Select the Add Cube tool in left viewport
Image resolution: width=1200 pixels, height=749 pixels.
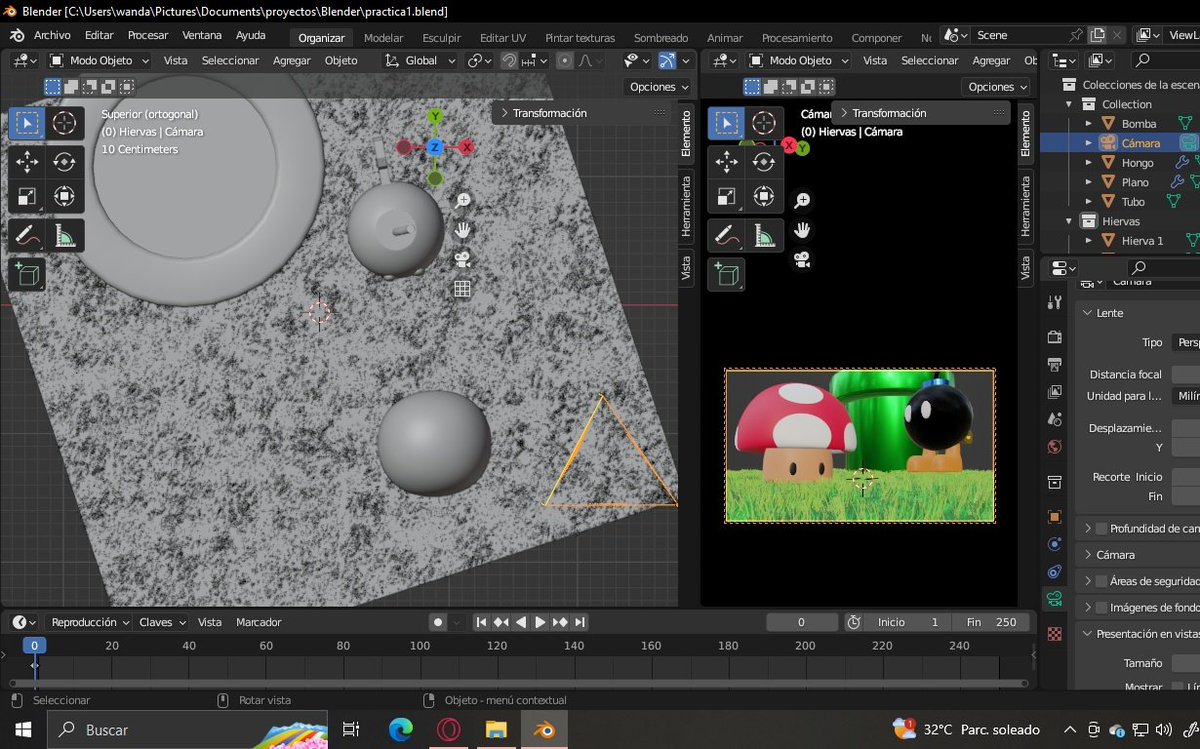coord(27,274)
